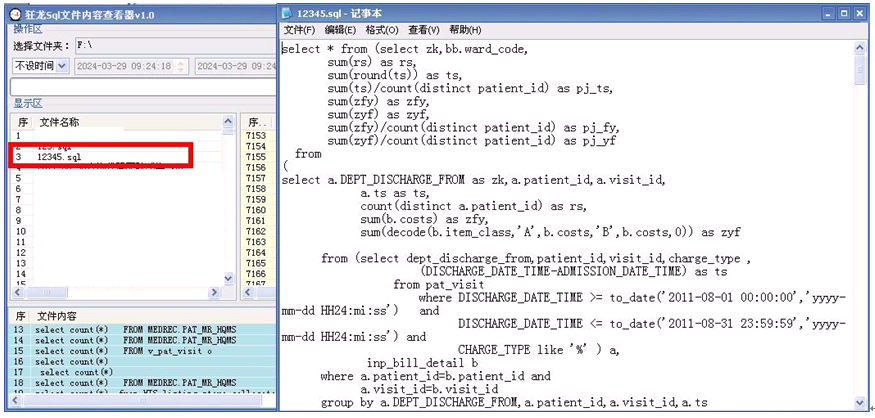Viewport: 875px width, 418px height.
Task: Click 'sum(zfy) as zfy,' line in Notepad
Action: click(378, 102)
